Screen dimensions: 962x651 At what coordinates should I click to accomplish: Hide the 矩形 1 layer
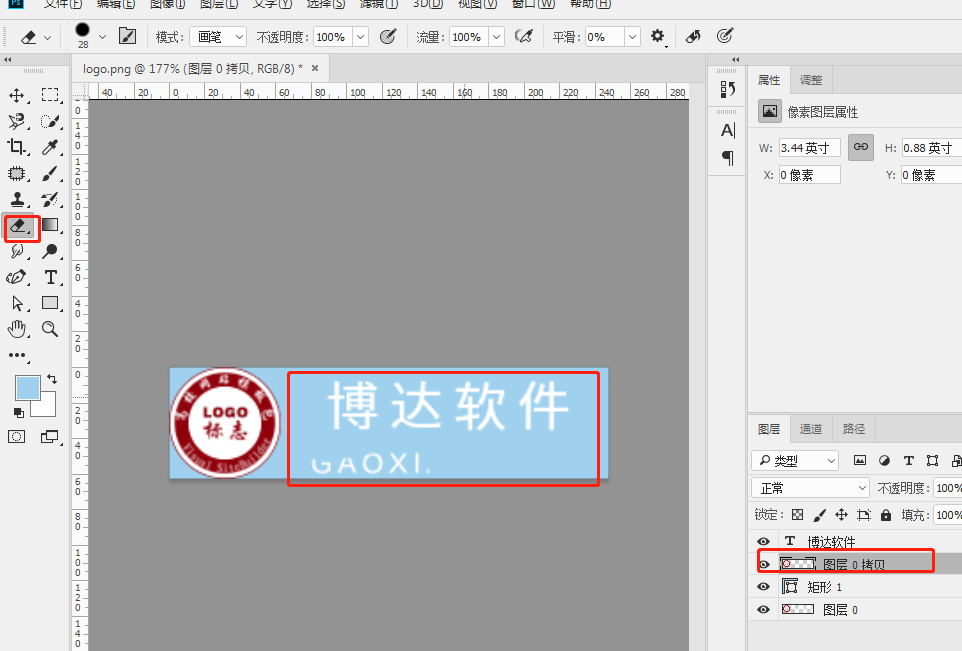click(x=763, y=587)
